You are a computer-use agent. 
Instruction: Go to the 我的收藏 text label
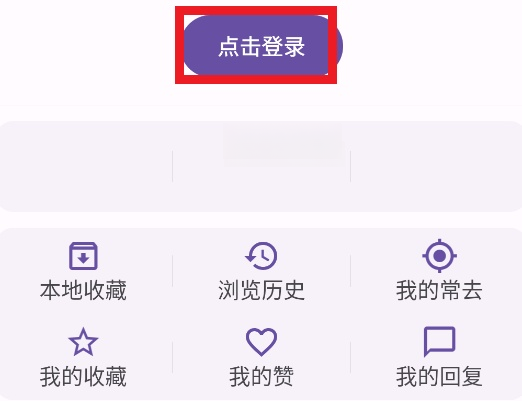[83, 377]
